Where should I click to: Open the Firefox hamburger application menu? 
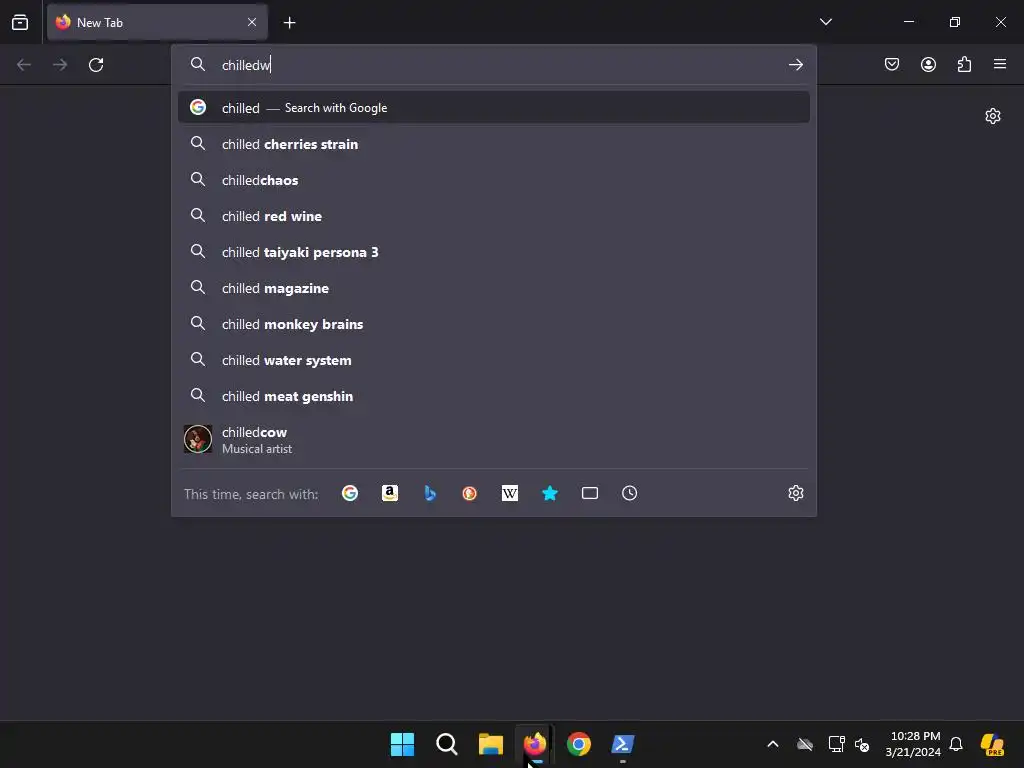pos(1000,64)
